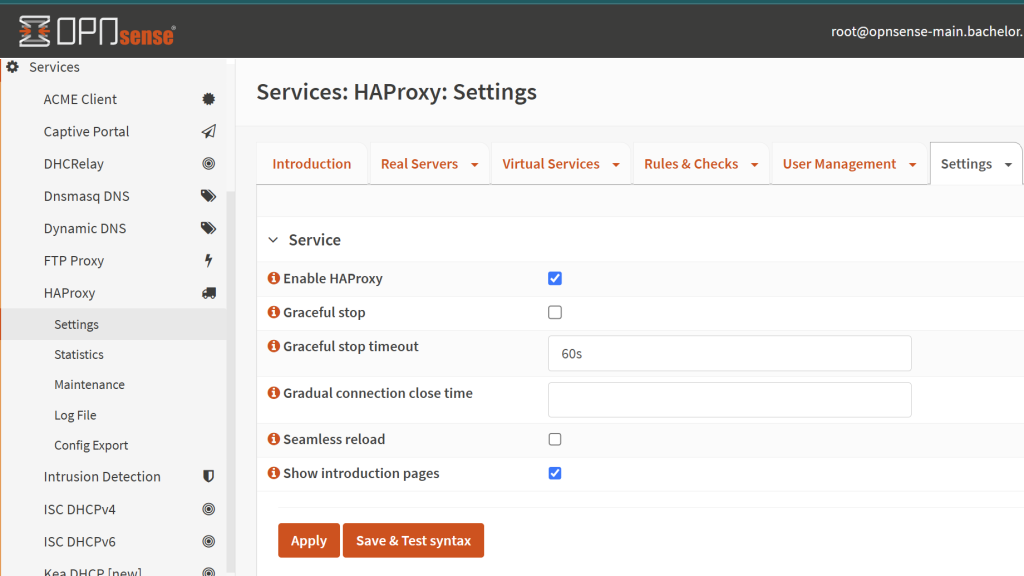Switch to the Introduction tab
Screen dimensions: 1024x576
click(312, 164)
